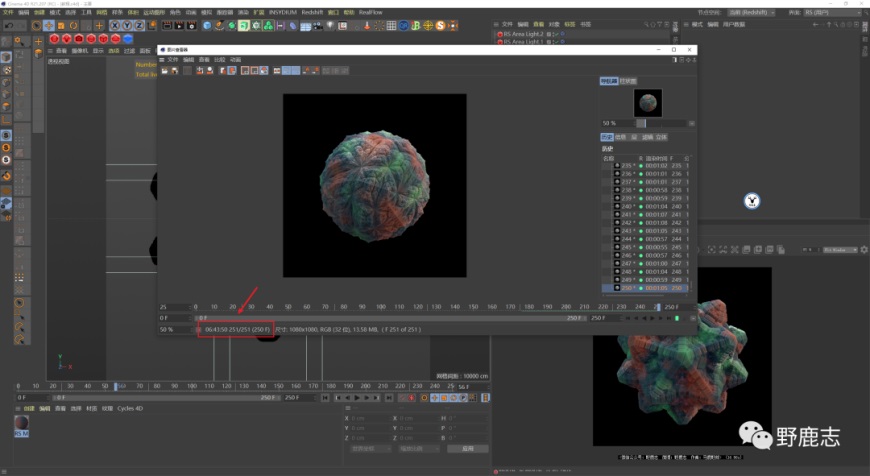Add a Cube primitive from toolbar
This screenshot has width=870, height=476.
point(207,26)
